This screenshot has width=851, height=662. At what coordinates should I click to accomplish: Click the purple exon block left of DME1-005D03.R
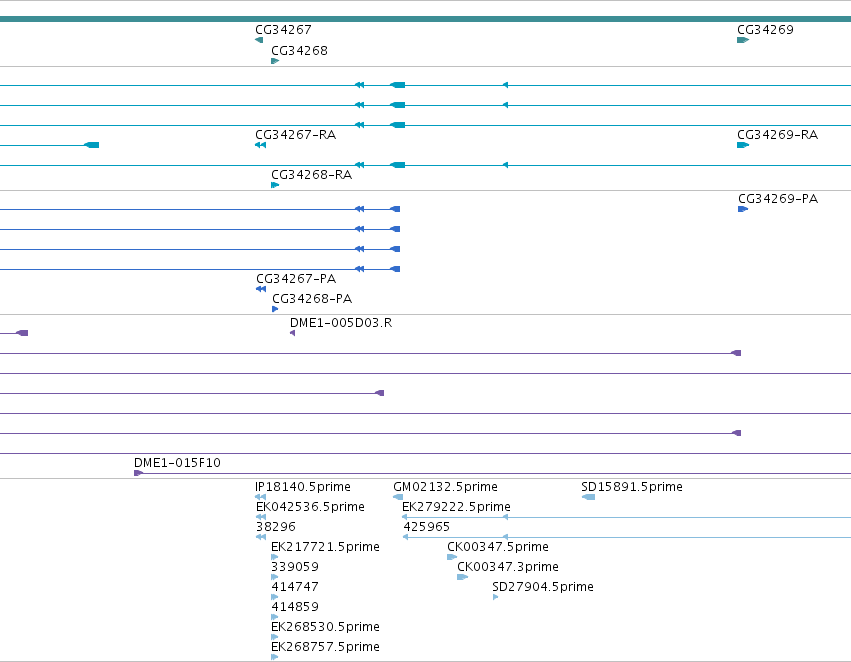tap(22, 333)
